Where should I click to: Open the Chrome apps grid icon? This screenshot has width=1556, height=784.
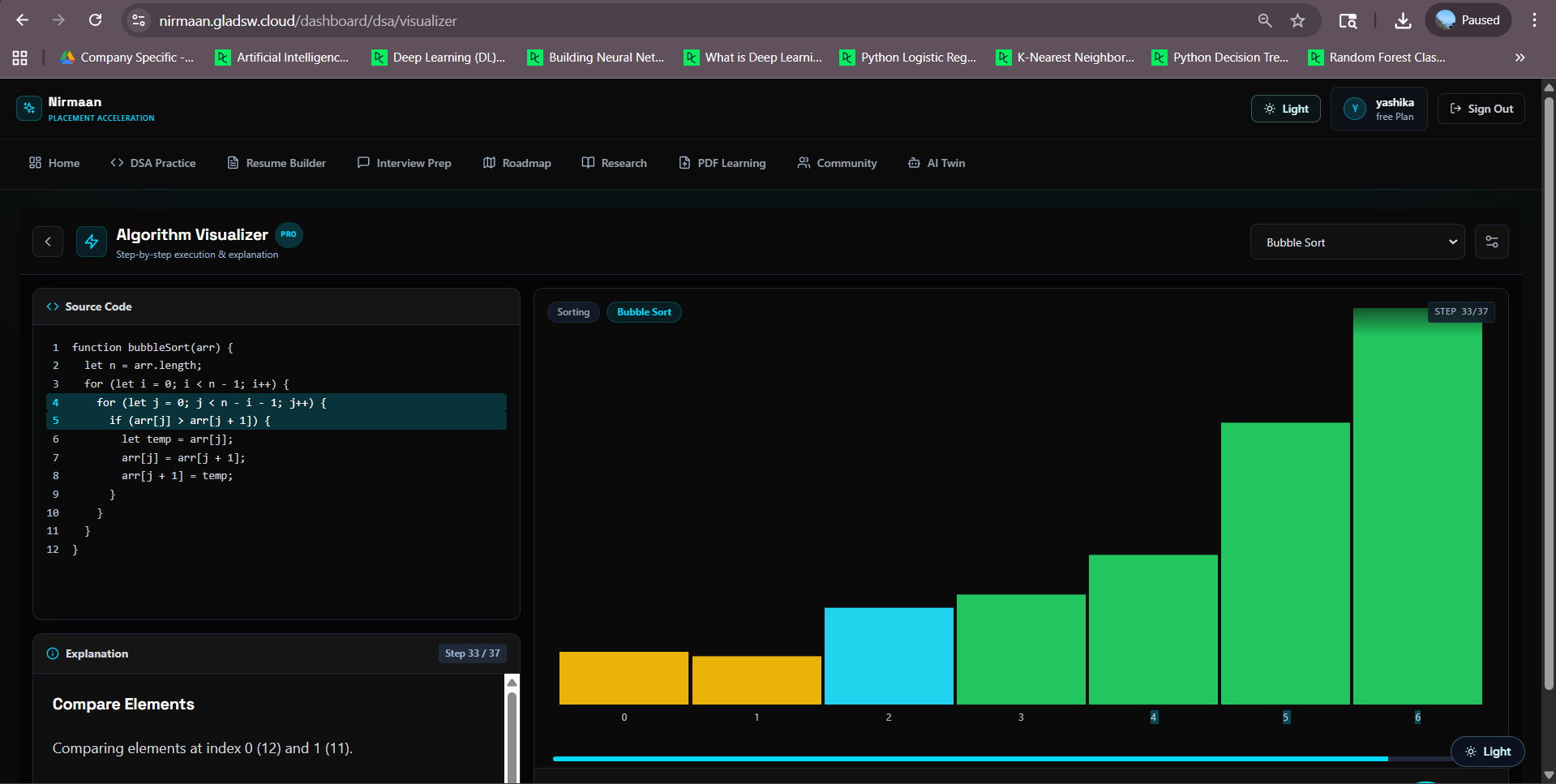pos(20,58)
